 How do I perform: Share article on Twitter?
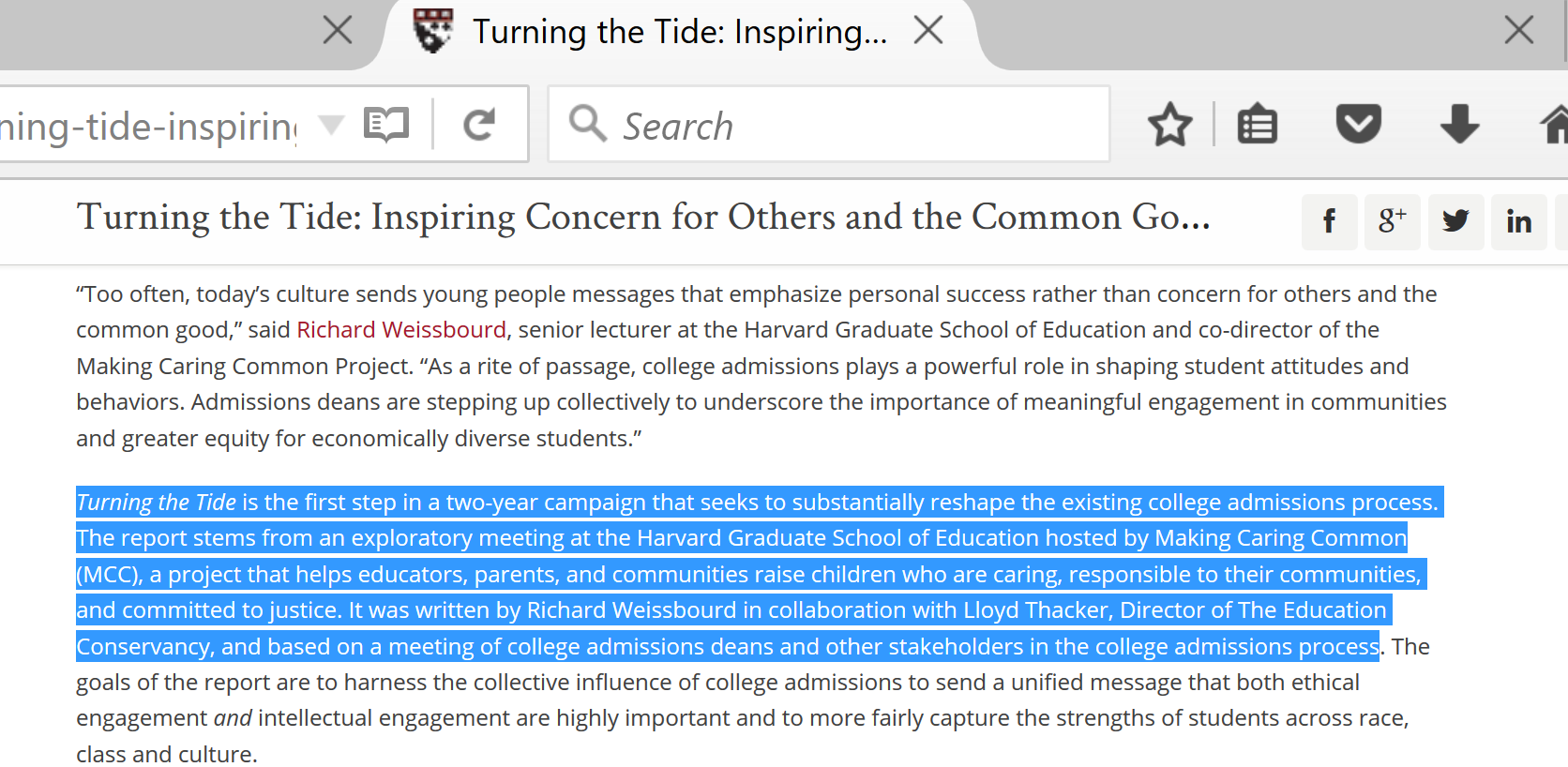[1455, 222]
